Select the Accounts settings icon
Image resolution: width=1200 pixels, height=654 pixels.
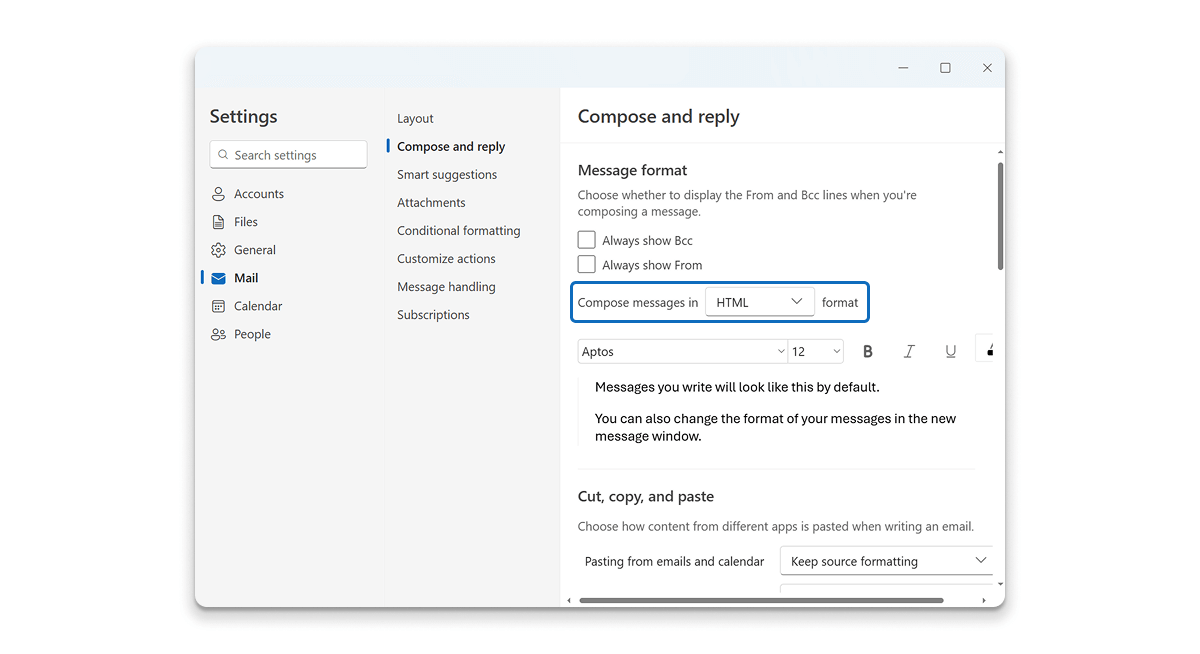218,193
